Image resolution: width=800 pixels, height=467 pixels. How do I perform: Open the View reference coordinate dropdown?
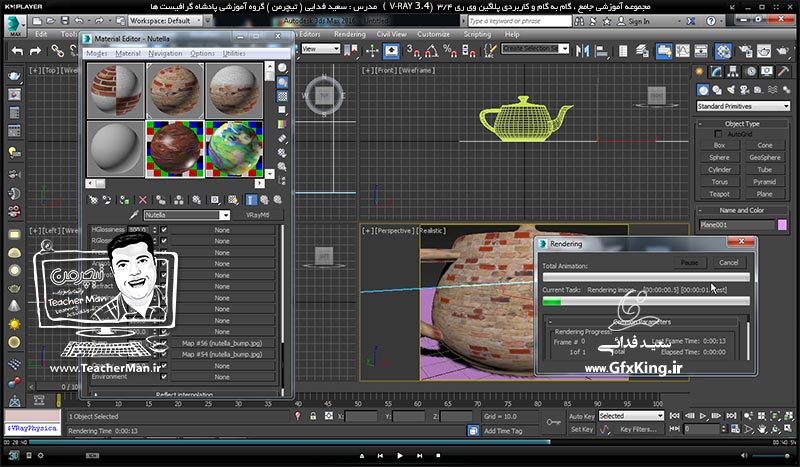pos(321,49)
